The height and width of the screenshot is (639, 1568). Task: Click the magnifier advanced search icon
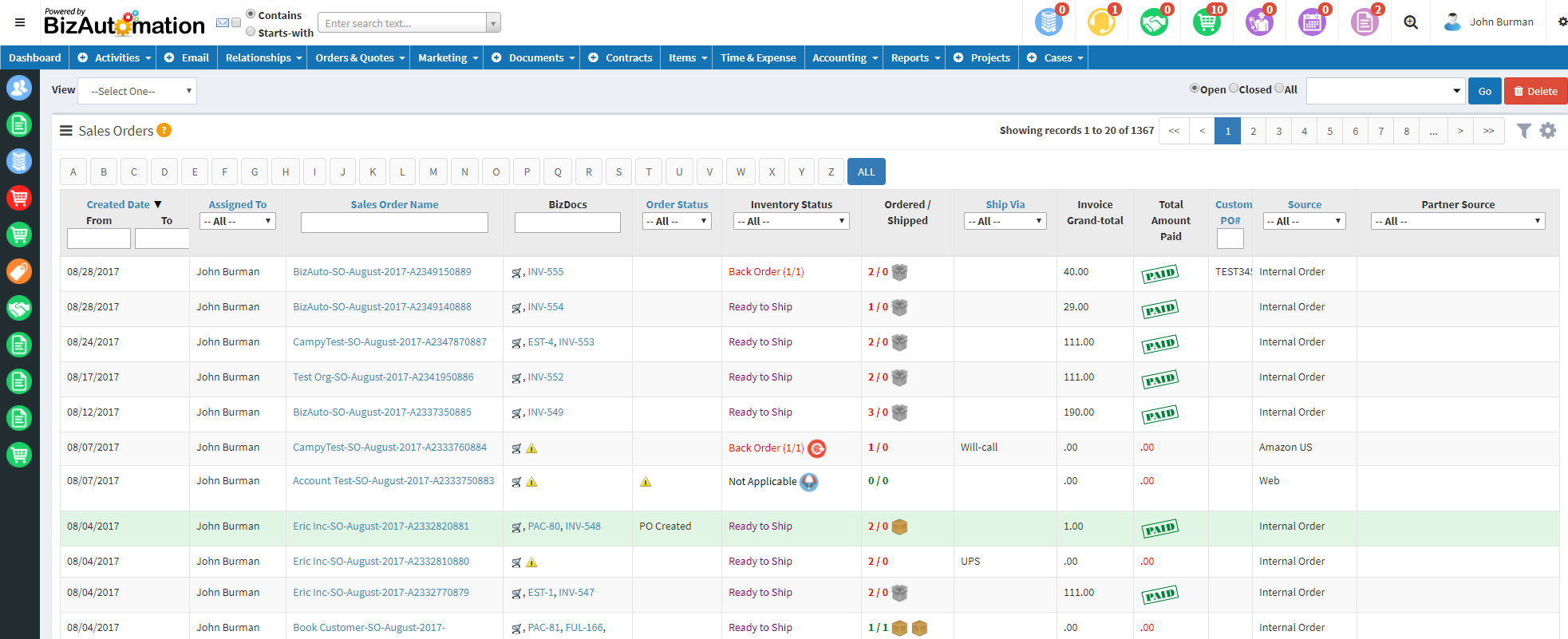click(x=1411, y=22)
